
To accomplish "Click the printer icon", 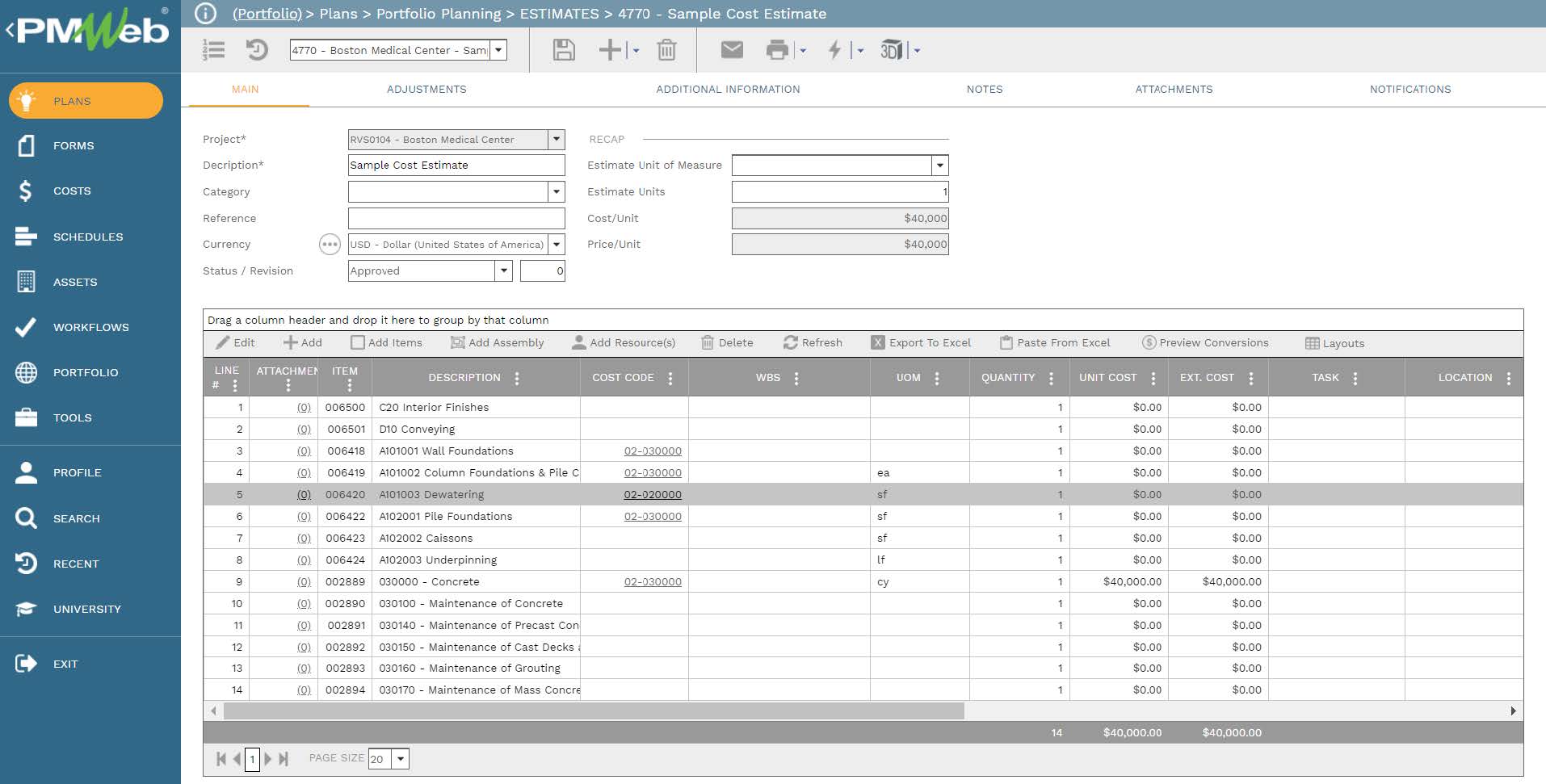I will (777, 50).
